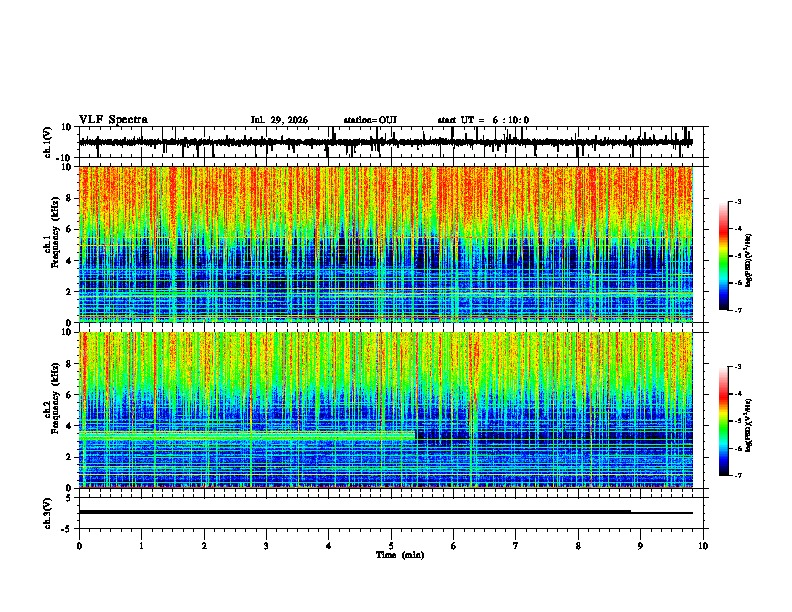The width and height of the screenshot is (792, 612).
Task: Click the "-3" label on ch.1 color bar
Action: point(738,202)
